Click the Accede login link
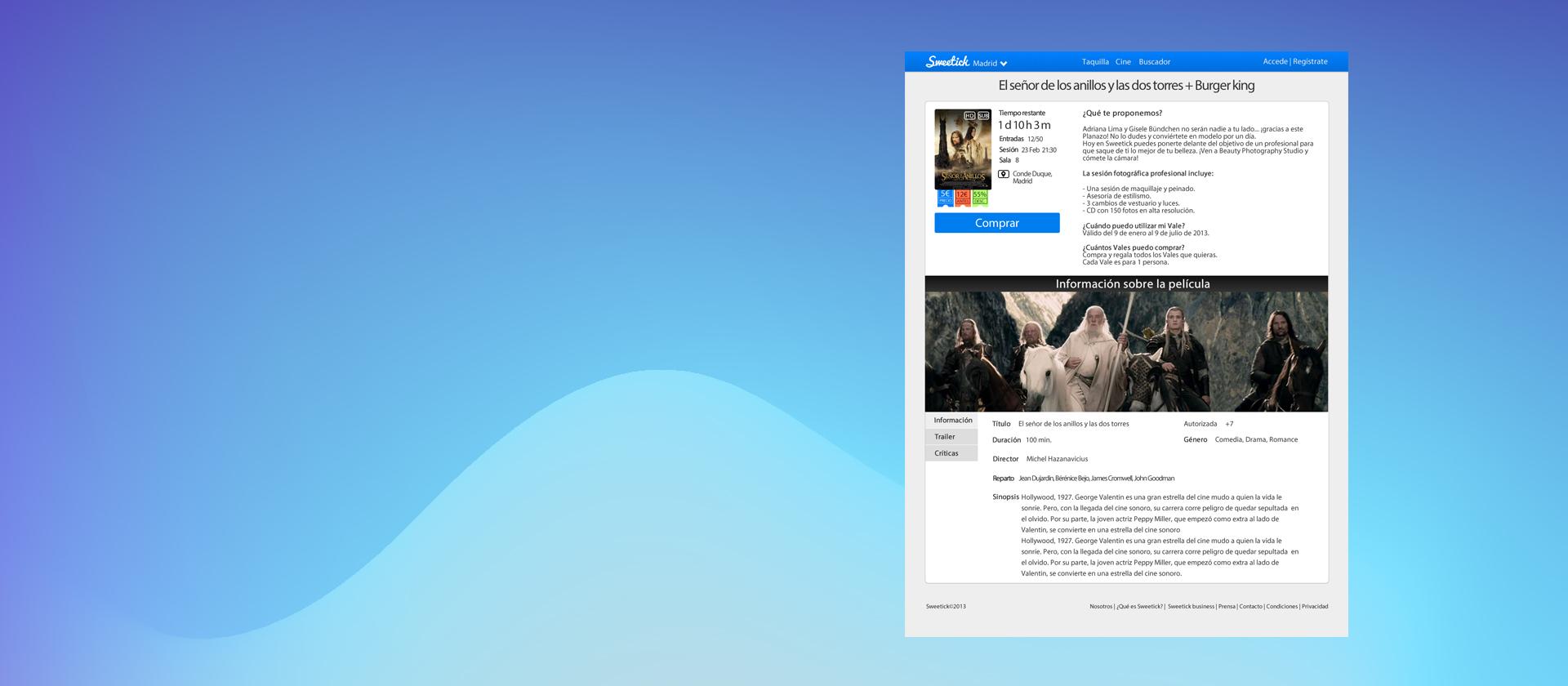This screenshot has height=686, width=1568. [1275, 61]
